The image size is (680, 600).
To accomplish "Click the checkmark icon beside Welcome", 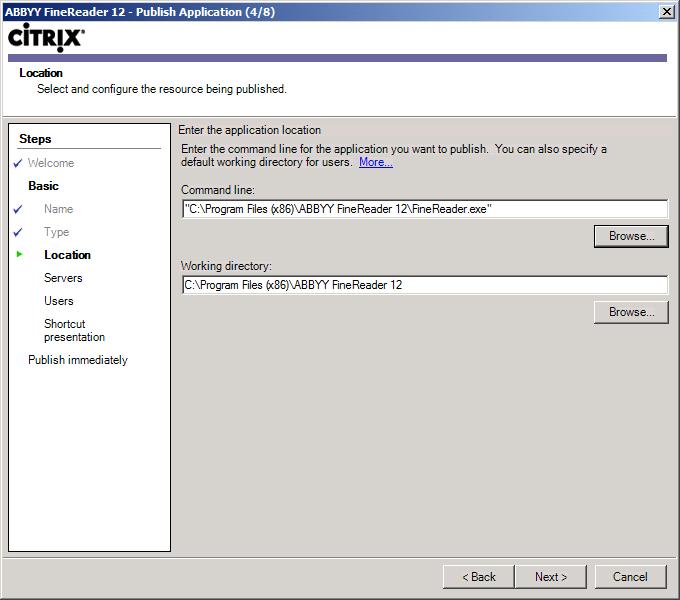I will click(18, 163).
